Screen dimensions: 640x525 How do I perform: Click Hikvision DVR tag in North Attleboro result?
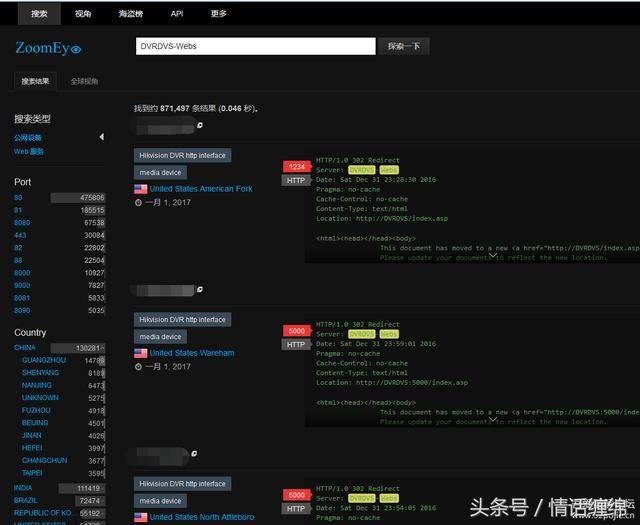click(x=182, y=484)
